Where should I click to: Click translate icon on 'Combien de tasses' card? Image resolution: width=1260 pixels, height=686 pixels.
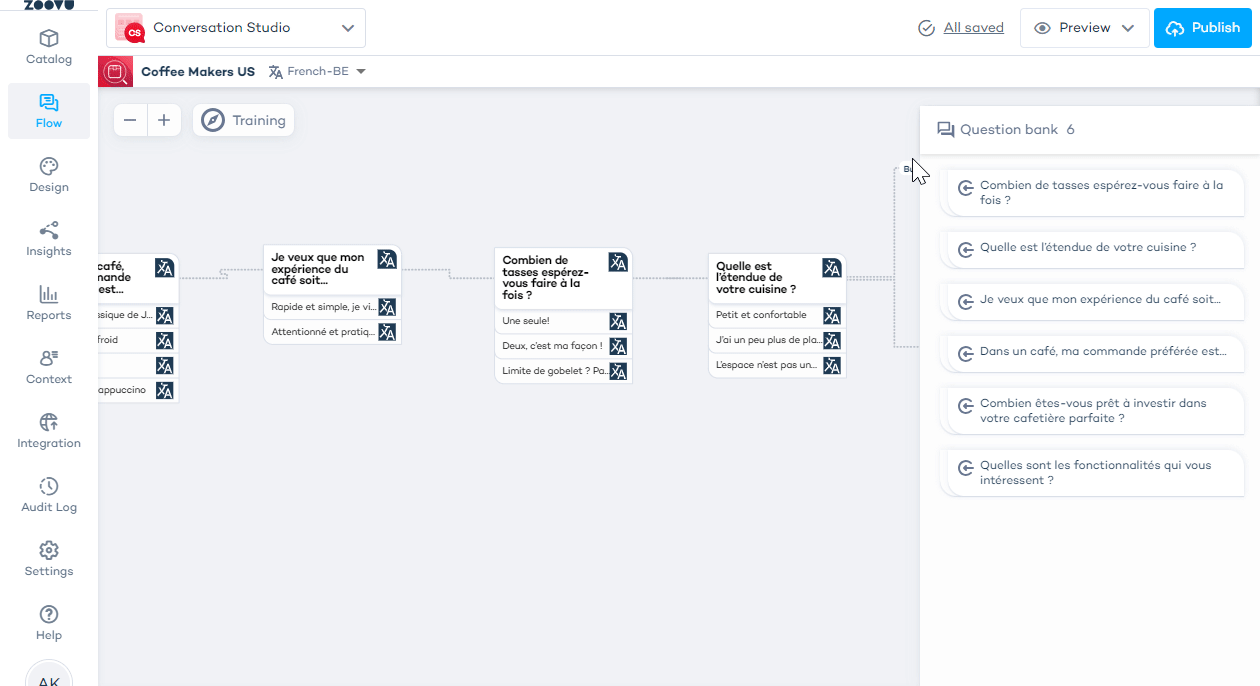tap(618, 262)
